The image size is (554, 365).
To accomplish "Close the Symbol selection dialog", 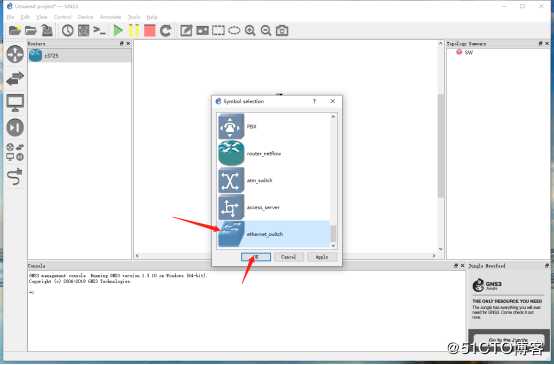I will 332,101.
